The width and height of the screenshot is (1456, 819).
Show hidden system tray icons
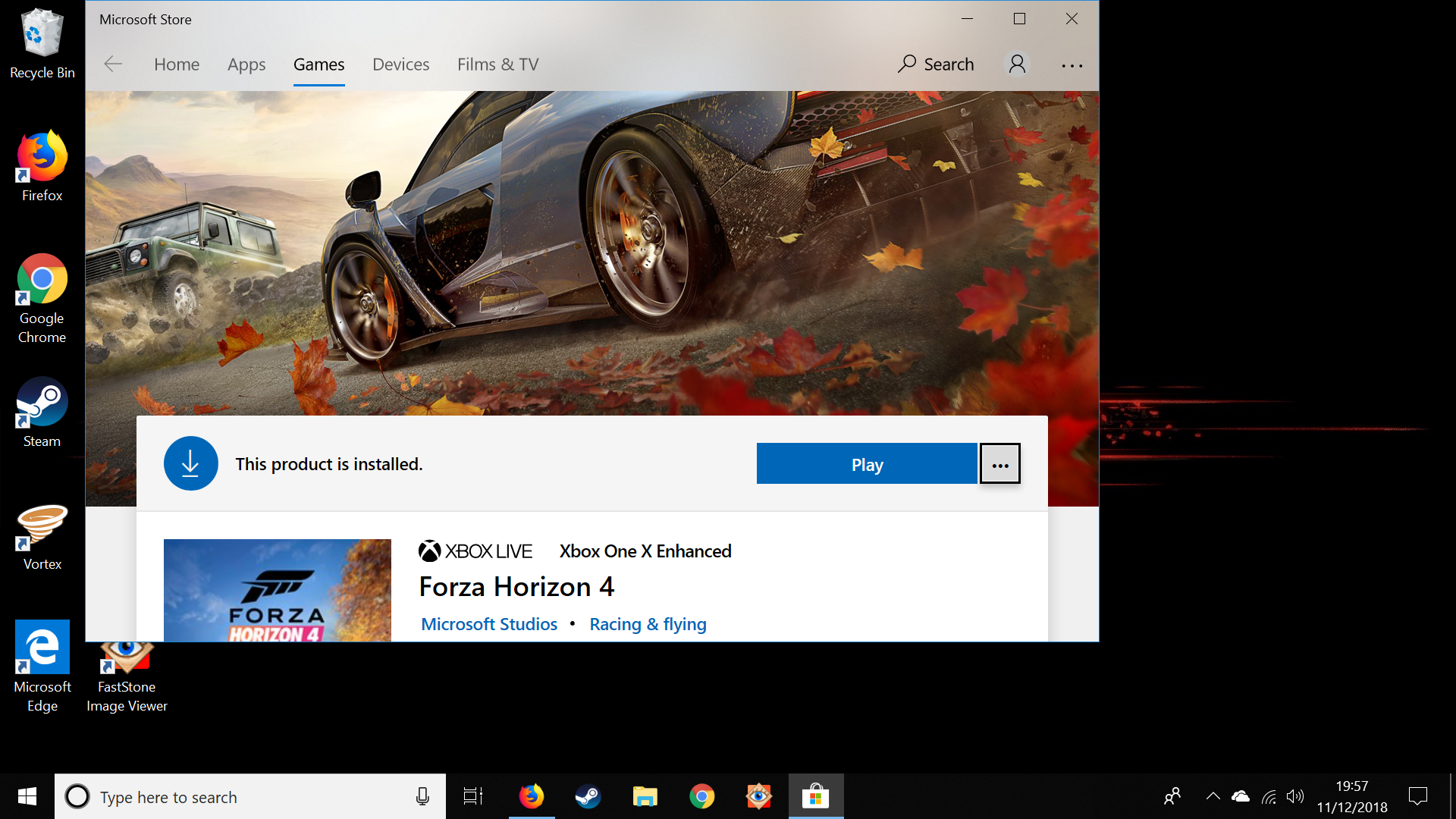tap(1213, 796)
